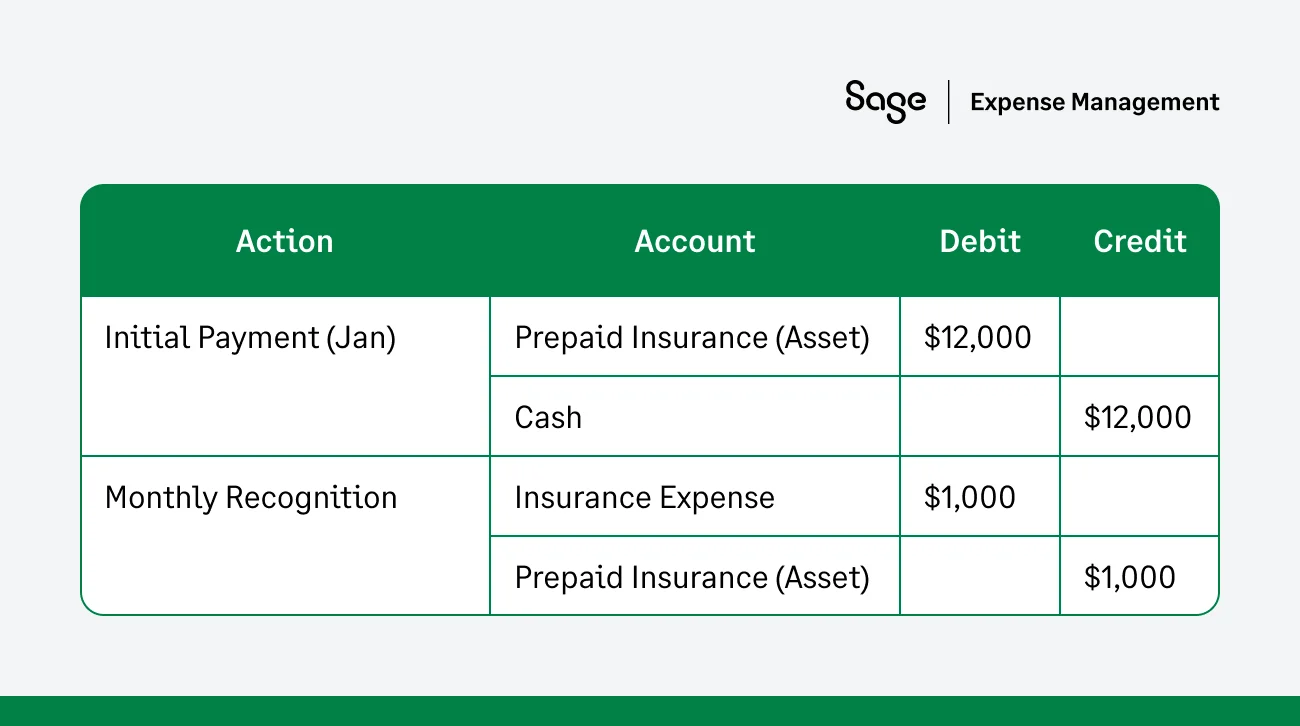Click the Debit column header
This screenshot has width=1300, height=726.
(980, 241)
